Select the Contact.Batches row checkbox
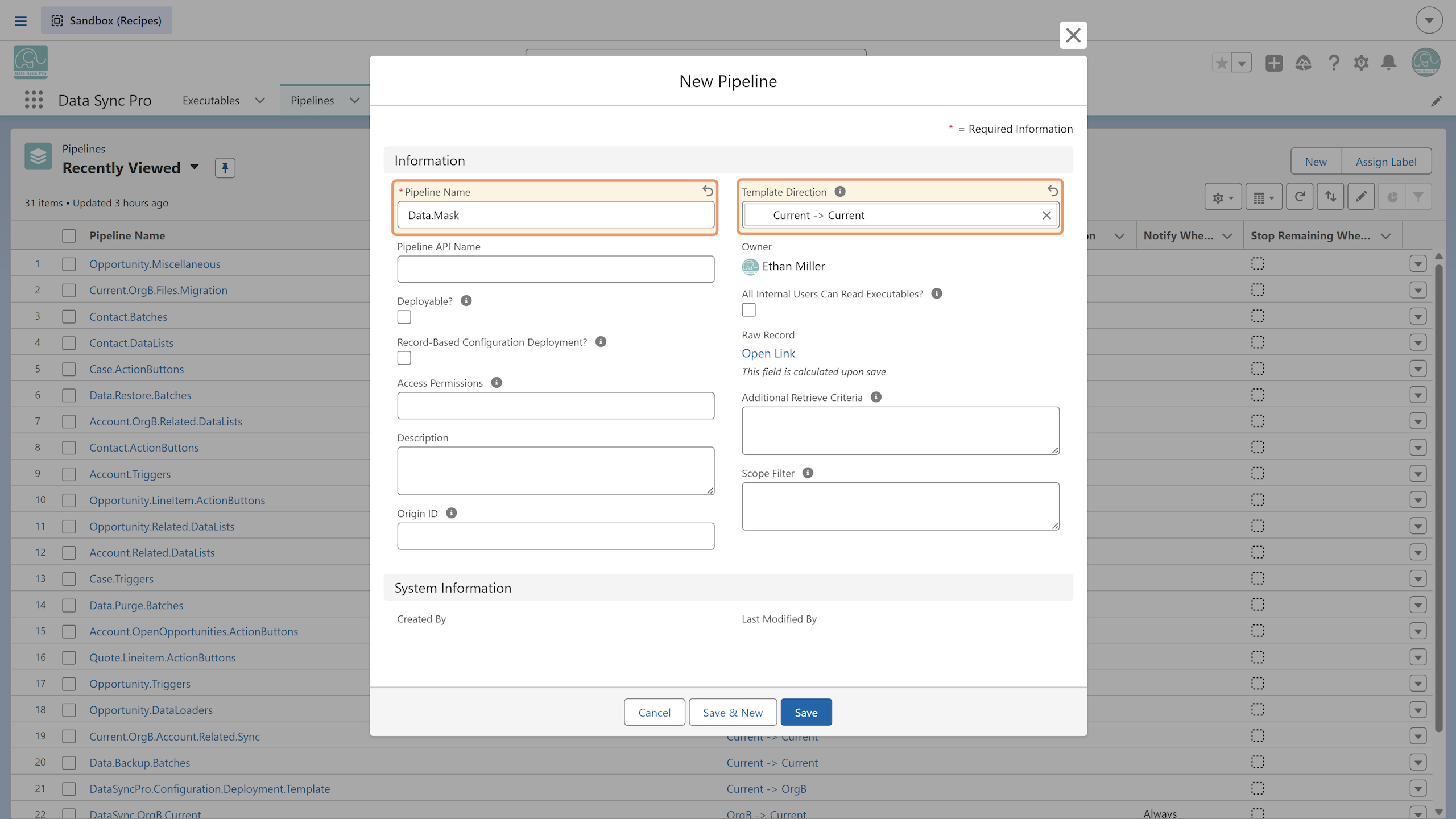Screen dimensions: 1456x819 (x=69, y=317)
